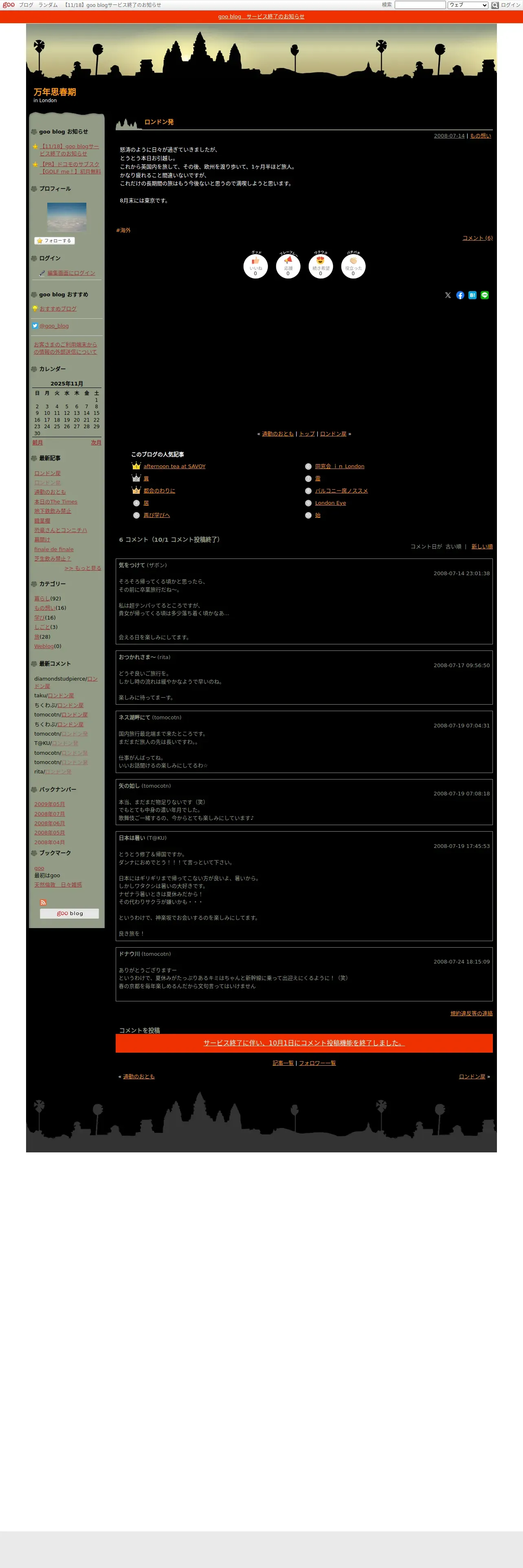The width and height of the screenshot is (523, 1568).
Task: Open 記事一覧 link
Action: click(x=283, y=1063)
